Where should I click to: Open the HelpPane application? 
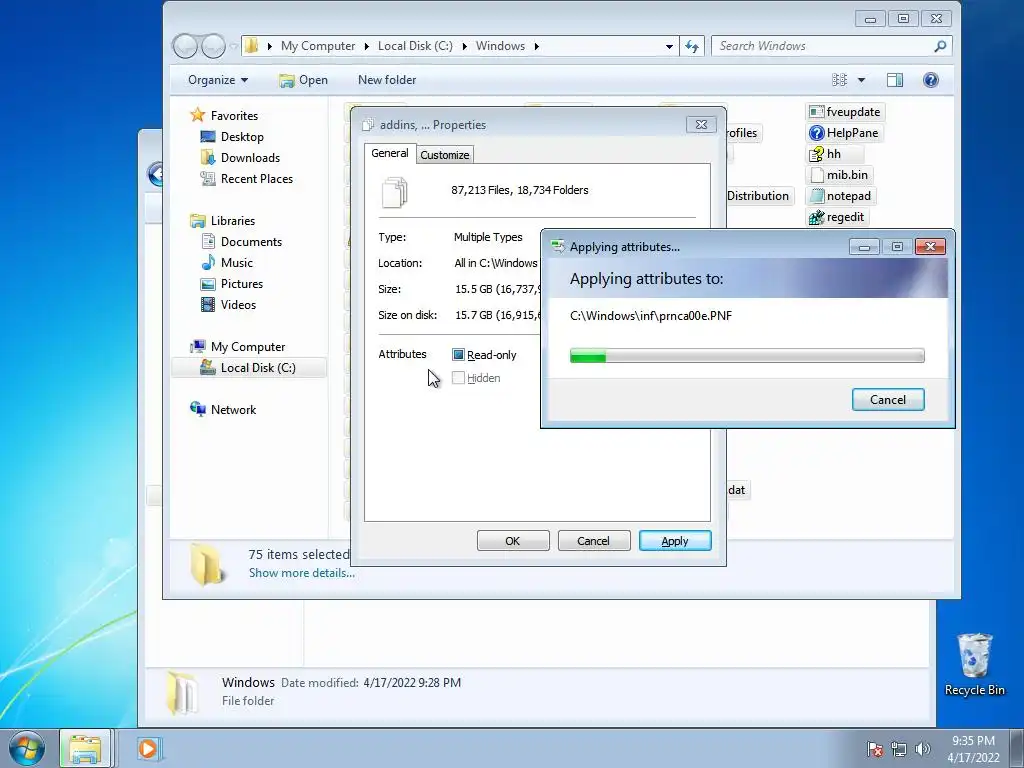click(x=844, y=133)
